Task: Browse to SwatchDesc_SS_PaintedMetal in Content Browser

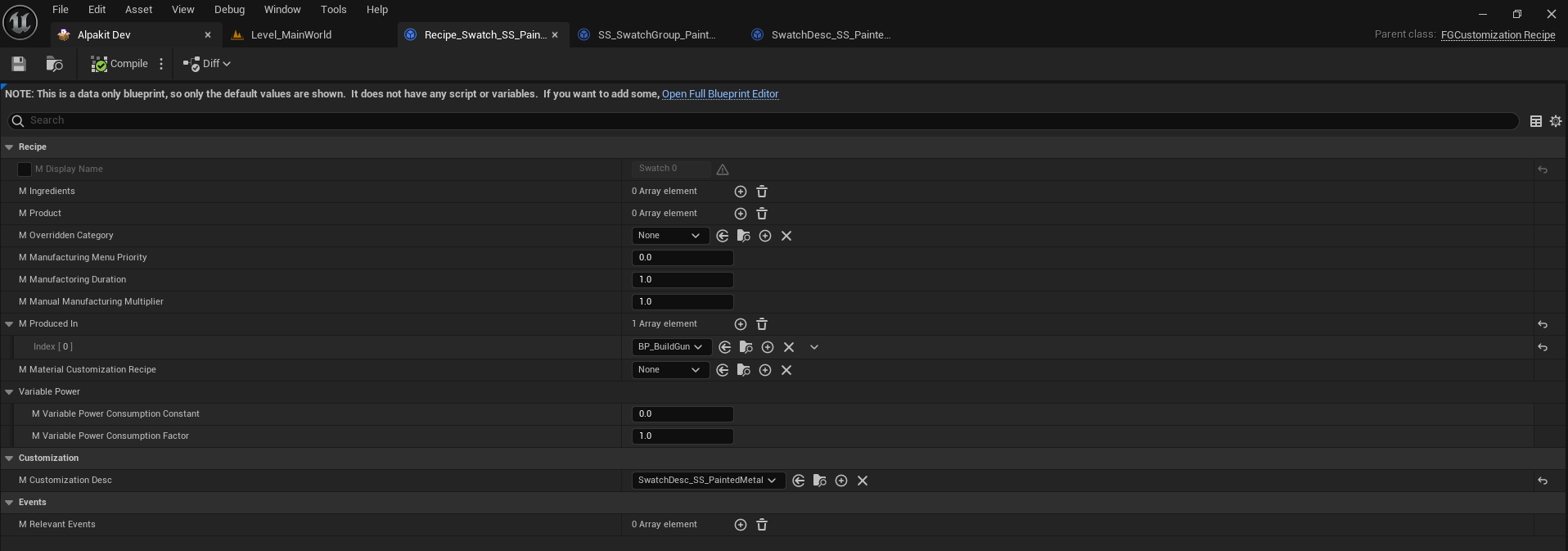Action: point(820,481)
